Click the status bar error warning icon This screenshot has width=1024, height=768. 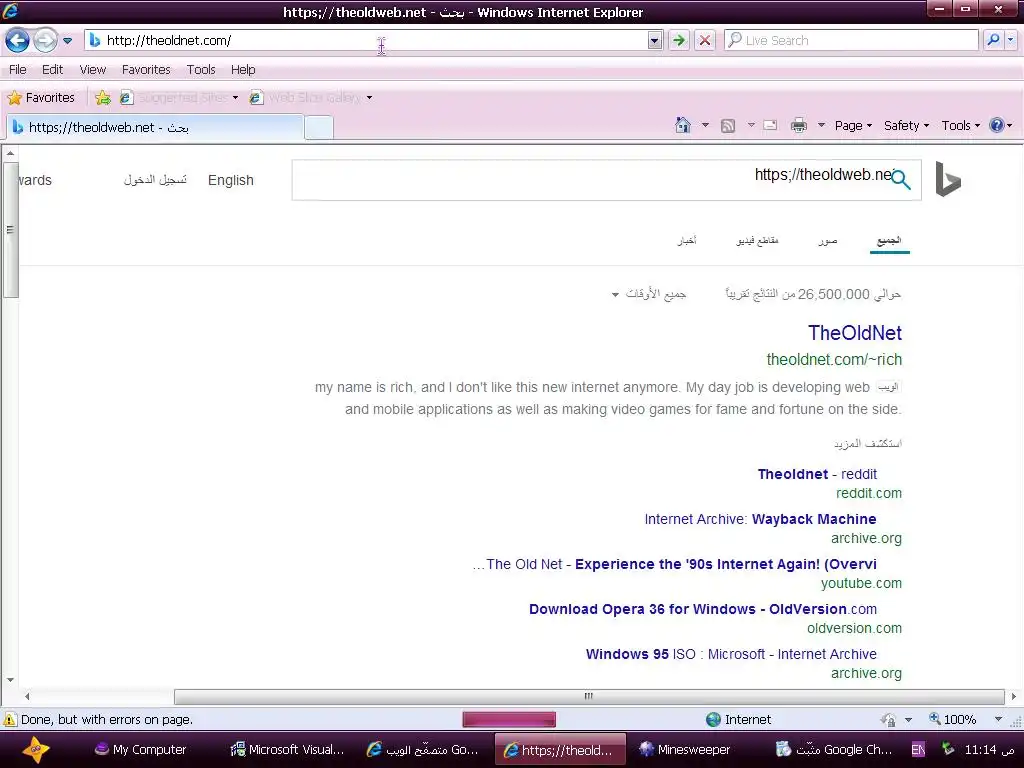[x=10, y=720]
